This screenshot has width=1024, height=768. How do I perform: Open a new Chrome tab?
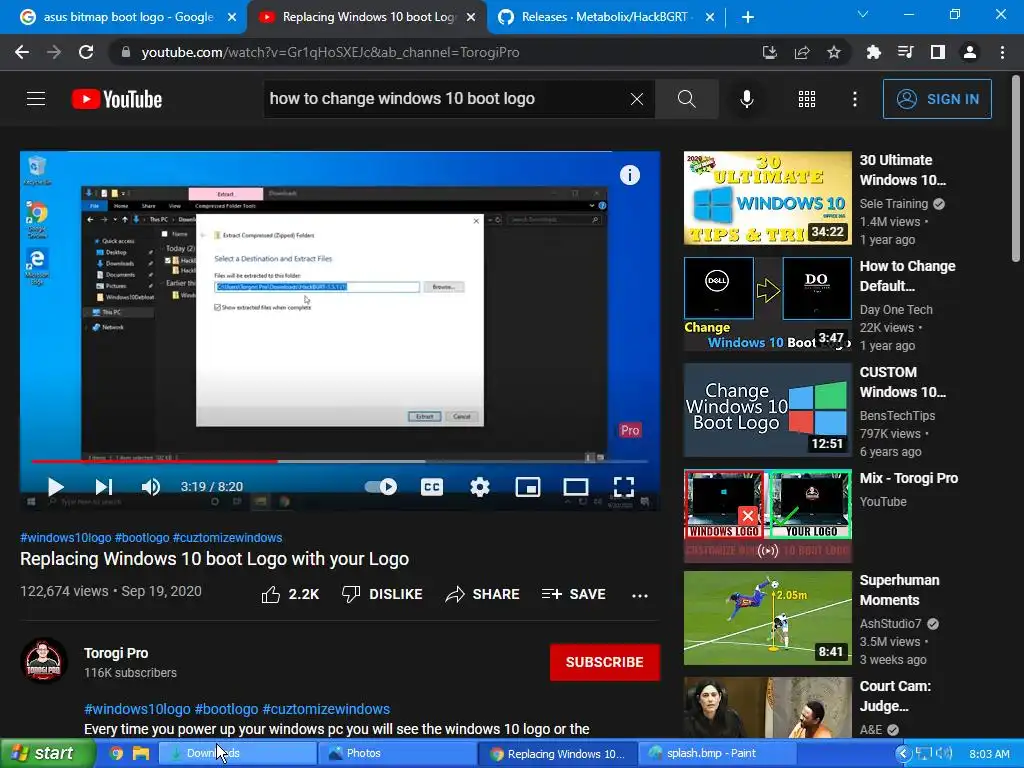tap(748, 17)
